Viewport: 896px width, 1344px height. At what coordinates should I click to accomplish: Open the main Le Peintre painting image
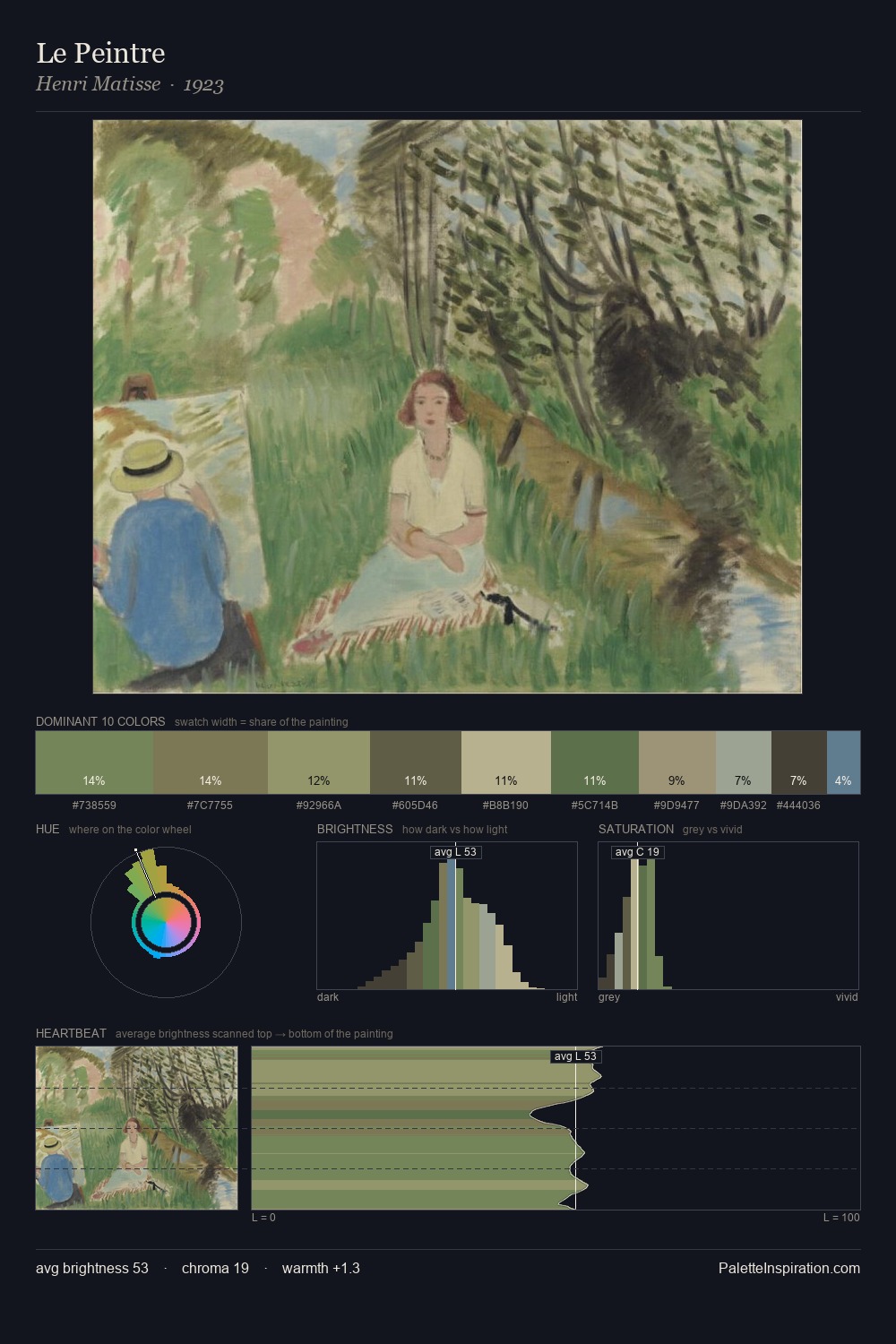pos(447,407)
